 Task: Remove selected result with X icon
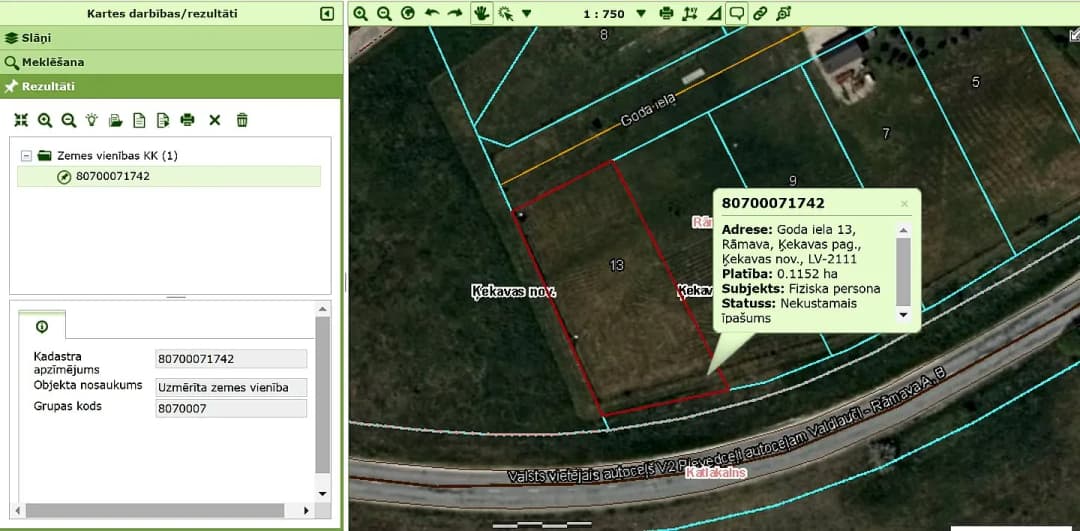215,121
